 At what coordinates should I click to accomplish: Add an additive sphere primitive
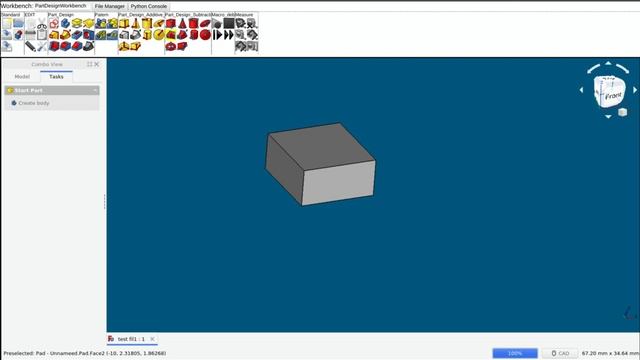click(158, 35)
